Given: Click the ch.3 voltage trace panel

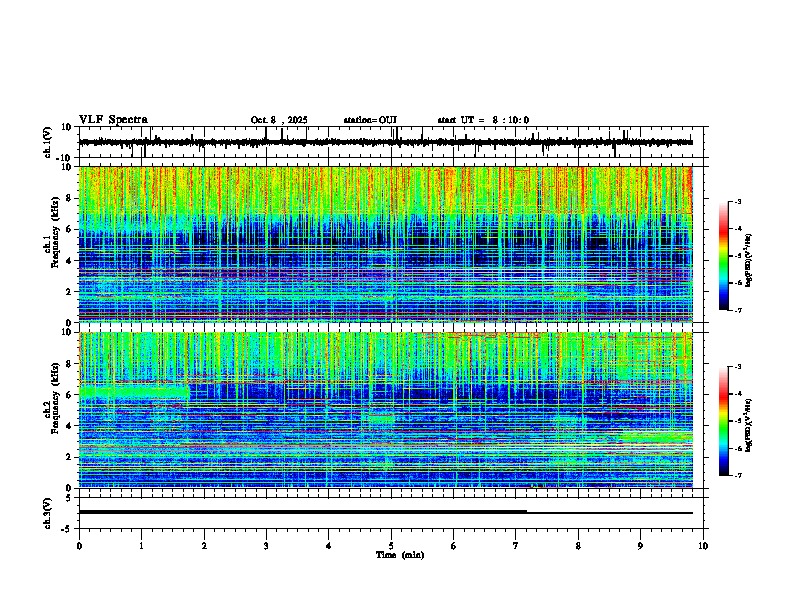Looking at the screenshot, I should (391, 513).
